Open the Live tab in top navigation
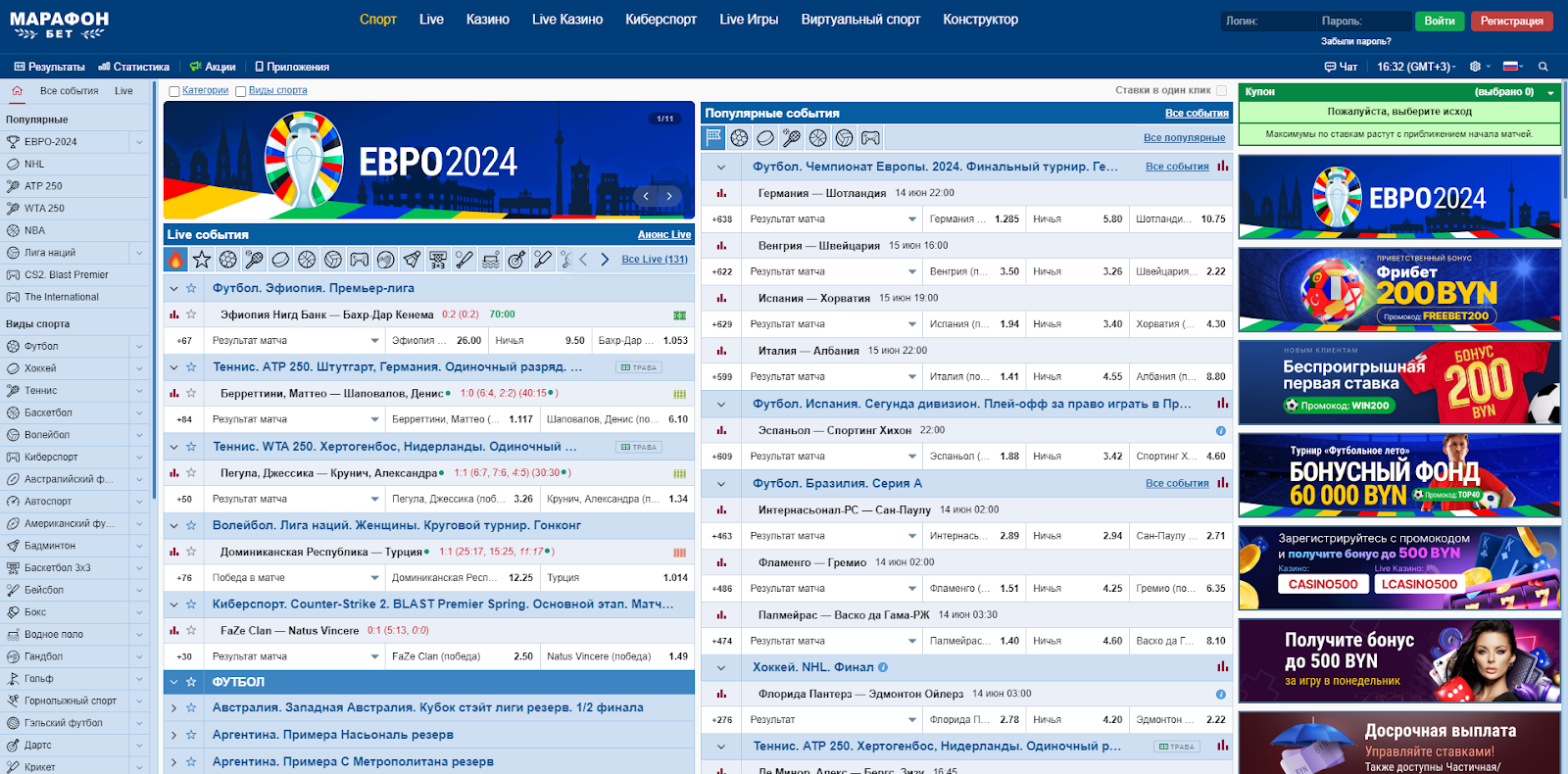The width and height of the screenshot is (1568, 774). (431, 19)
